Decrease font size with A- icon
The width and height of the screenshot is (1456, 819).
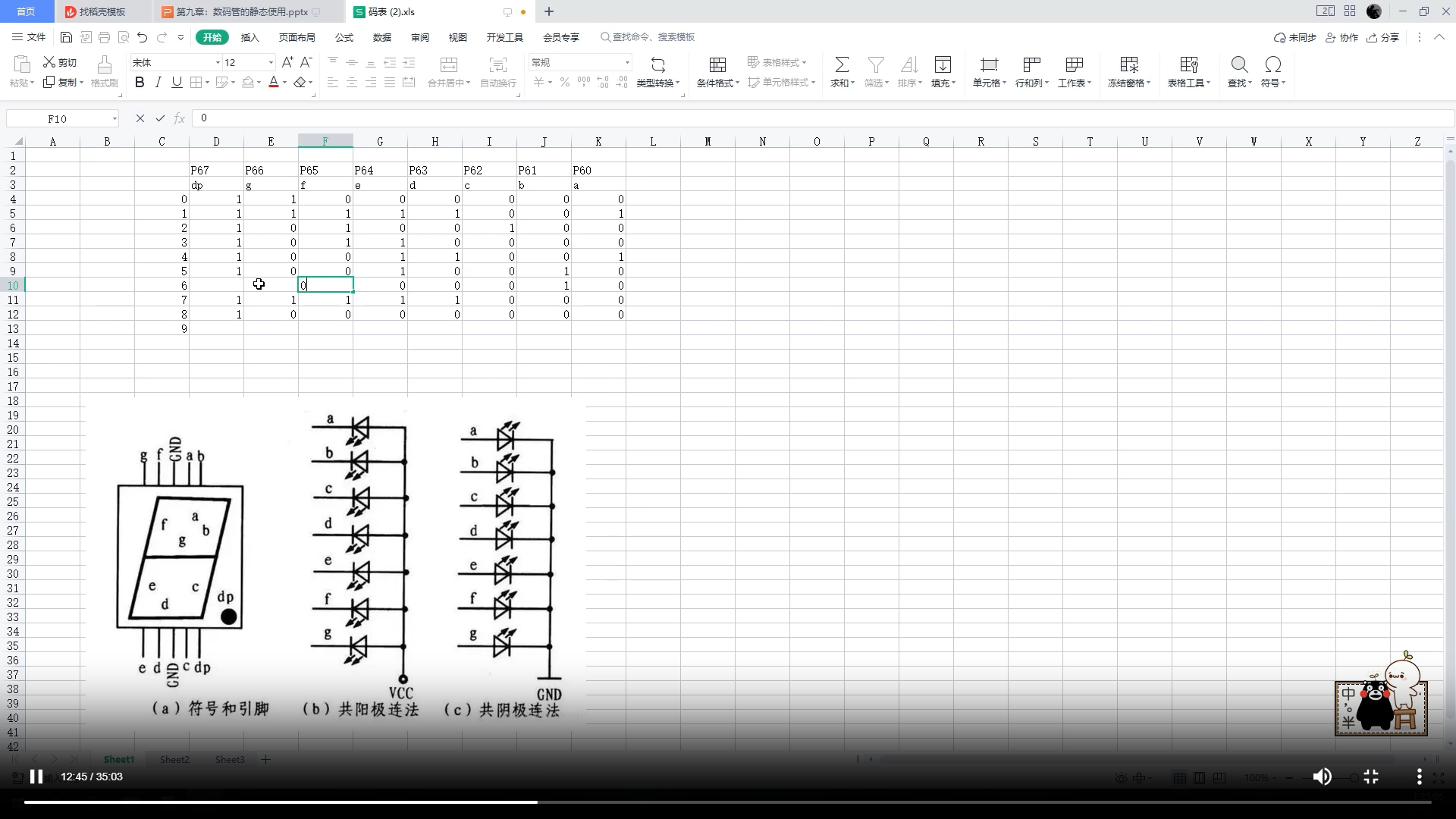pyautogui.click(x=306, y=62)
